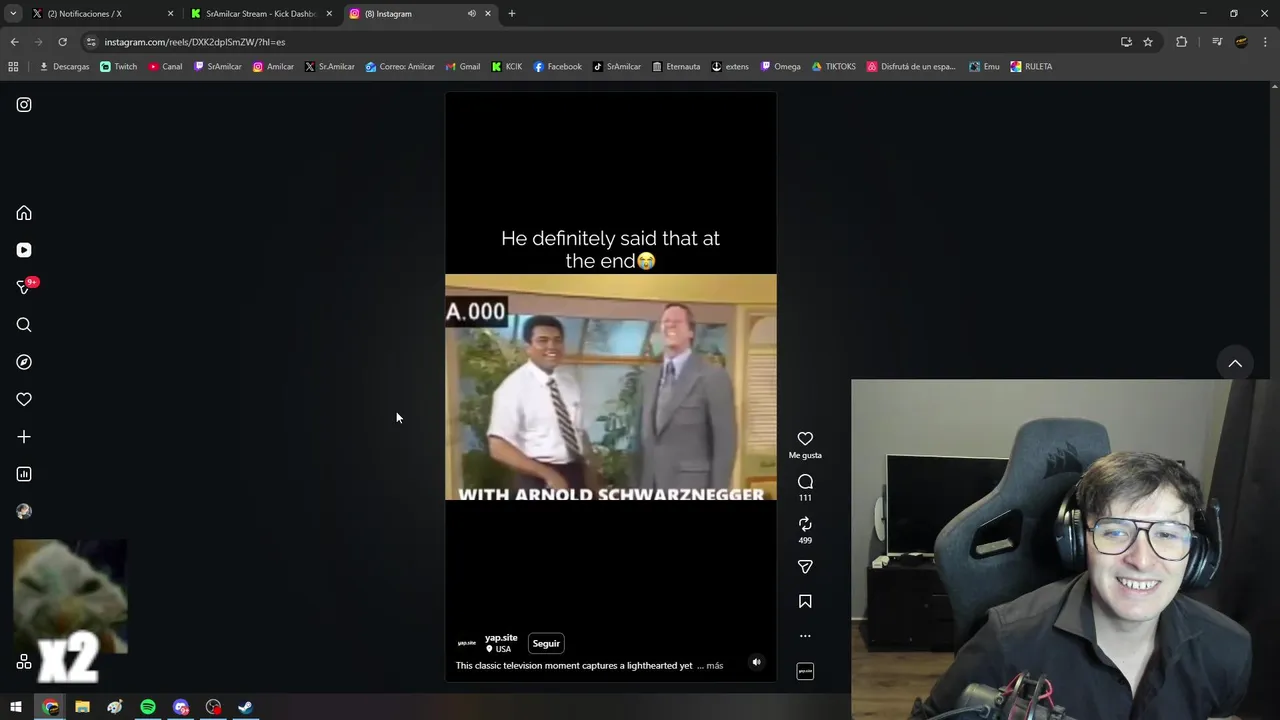1280x720 pixels.
Task: Open the Twitch bookmark
Action: coord(119,67)
